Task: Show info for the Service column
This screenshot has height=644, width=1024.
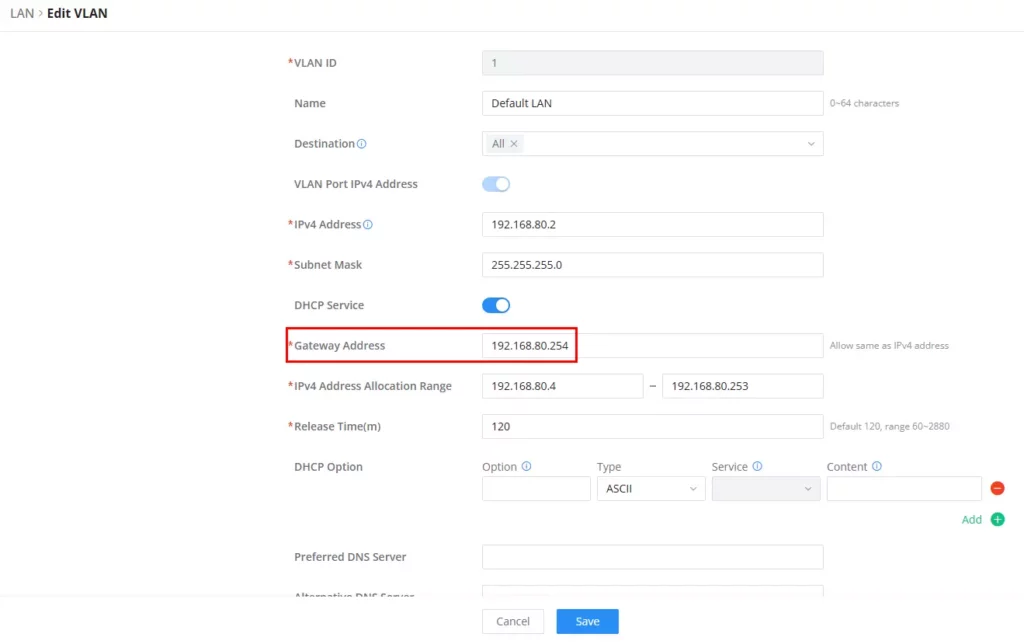Action: click(x=757, y=466)
